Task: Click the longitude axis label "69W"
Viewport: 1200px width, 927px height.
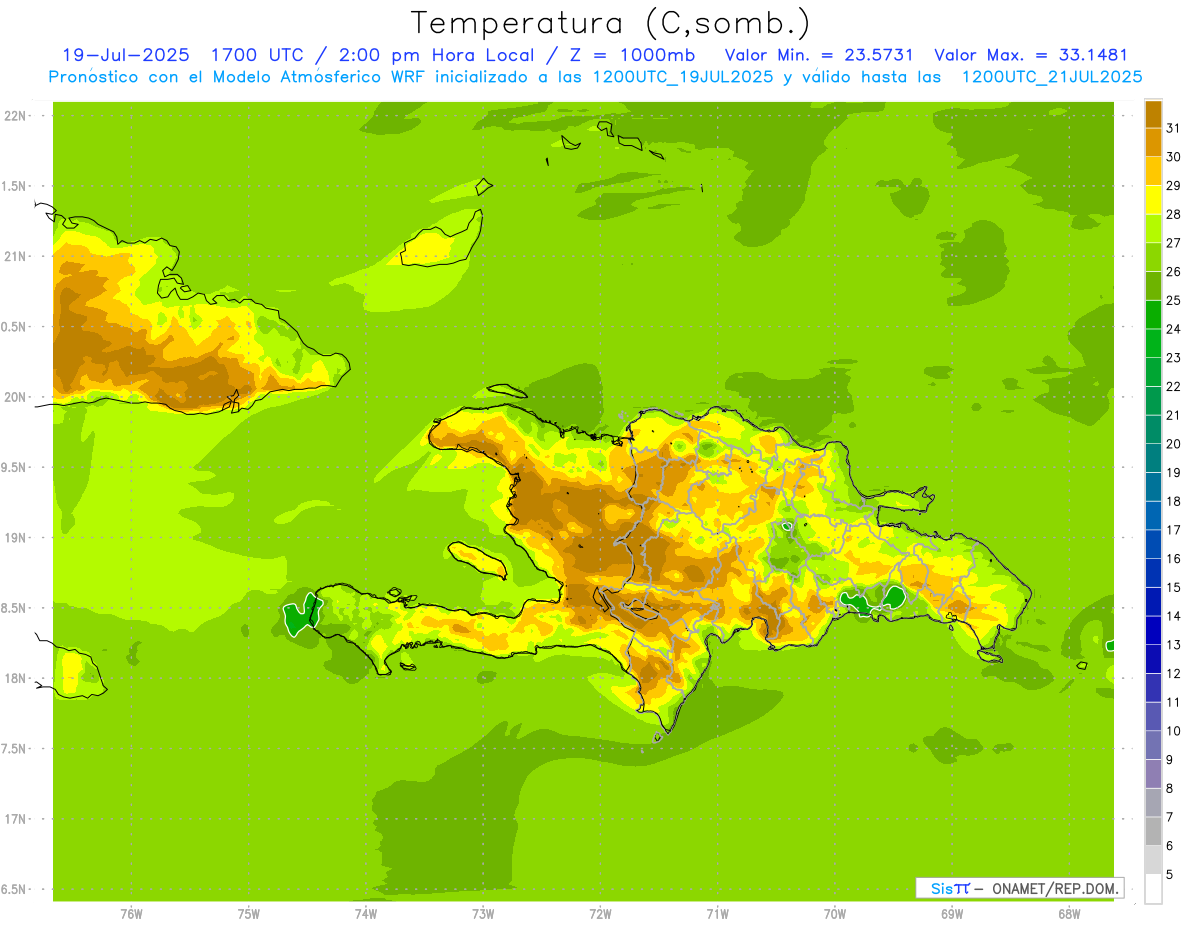Action: (x=951, y=913)
